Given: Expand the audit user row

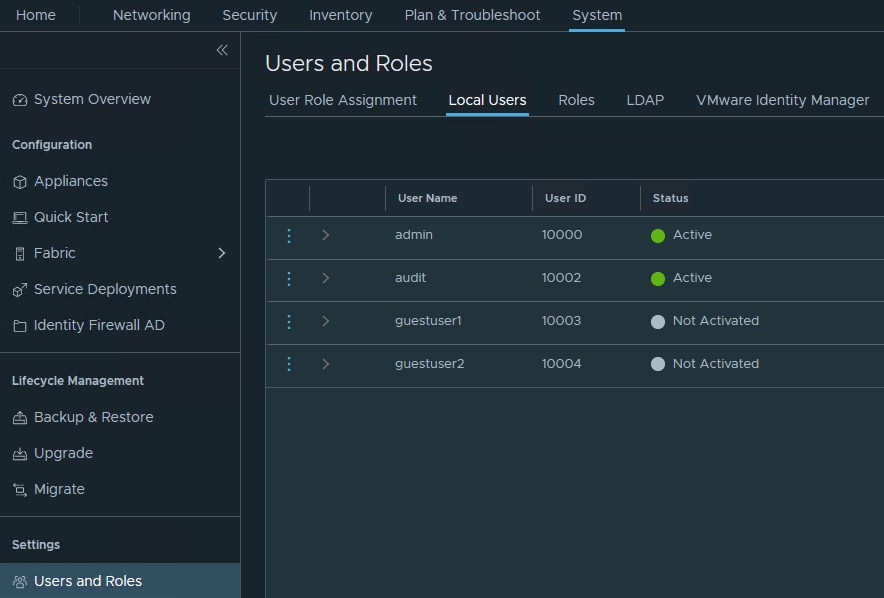Looking at the screenshot, I should click(326, 278).
